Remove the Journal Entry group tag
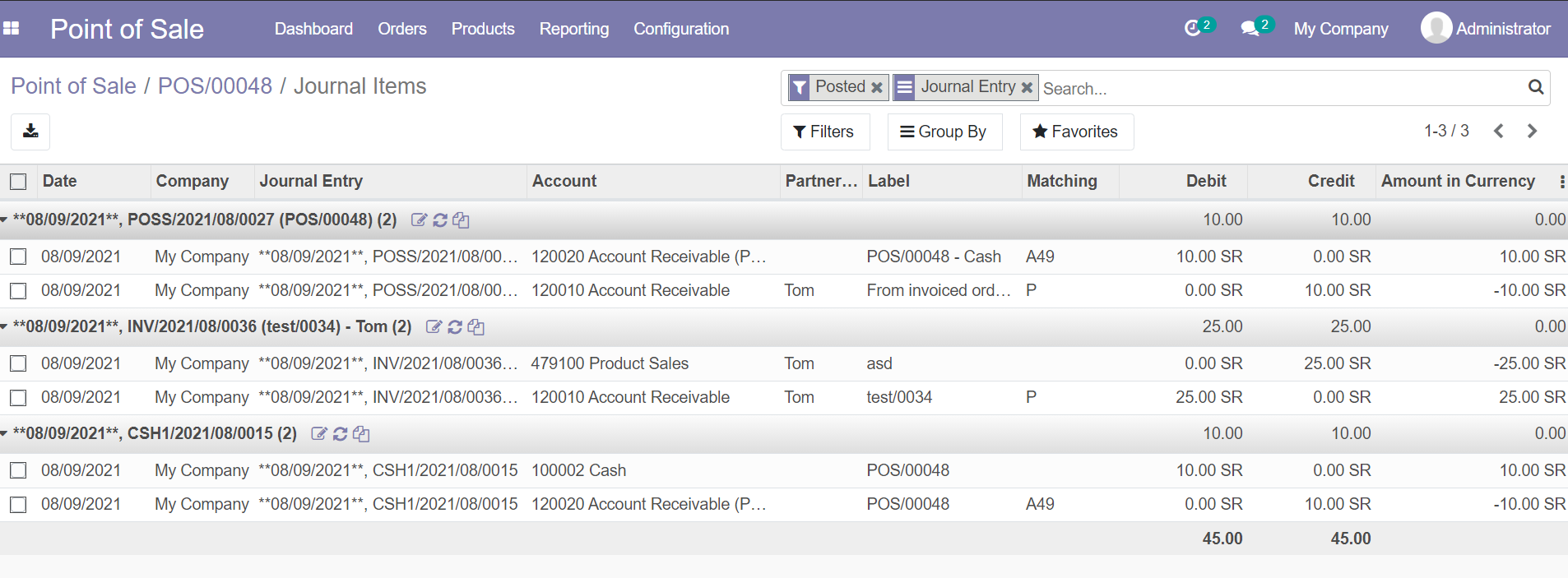Screen dimensions: 1568x578 pos(1027,87)
